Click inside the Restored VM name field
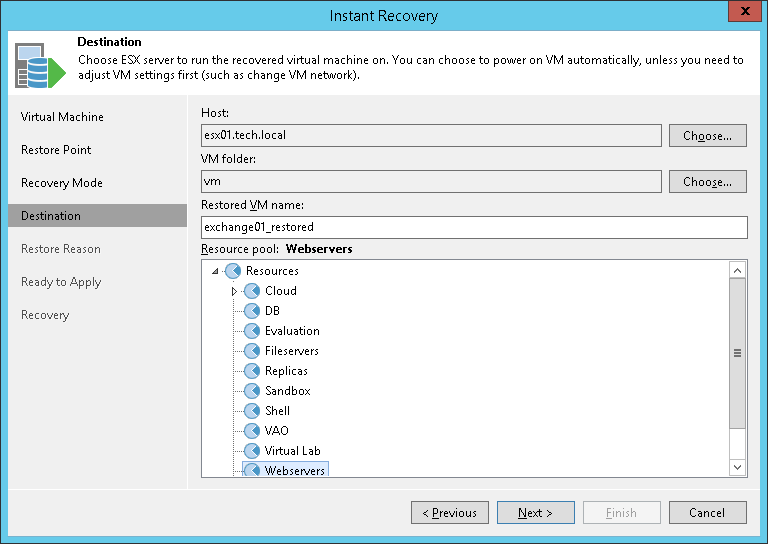 point(474,227)
